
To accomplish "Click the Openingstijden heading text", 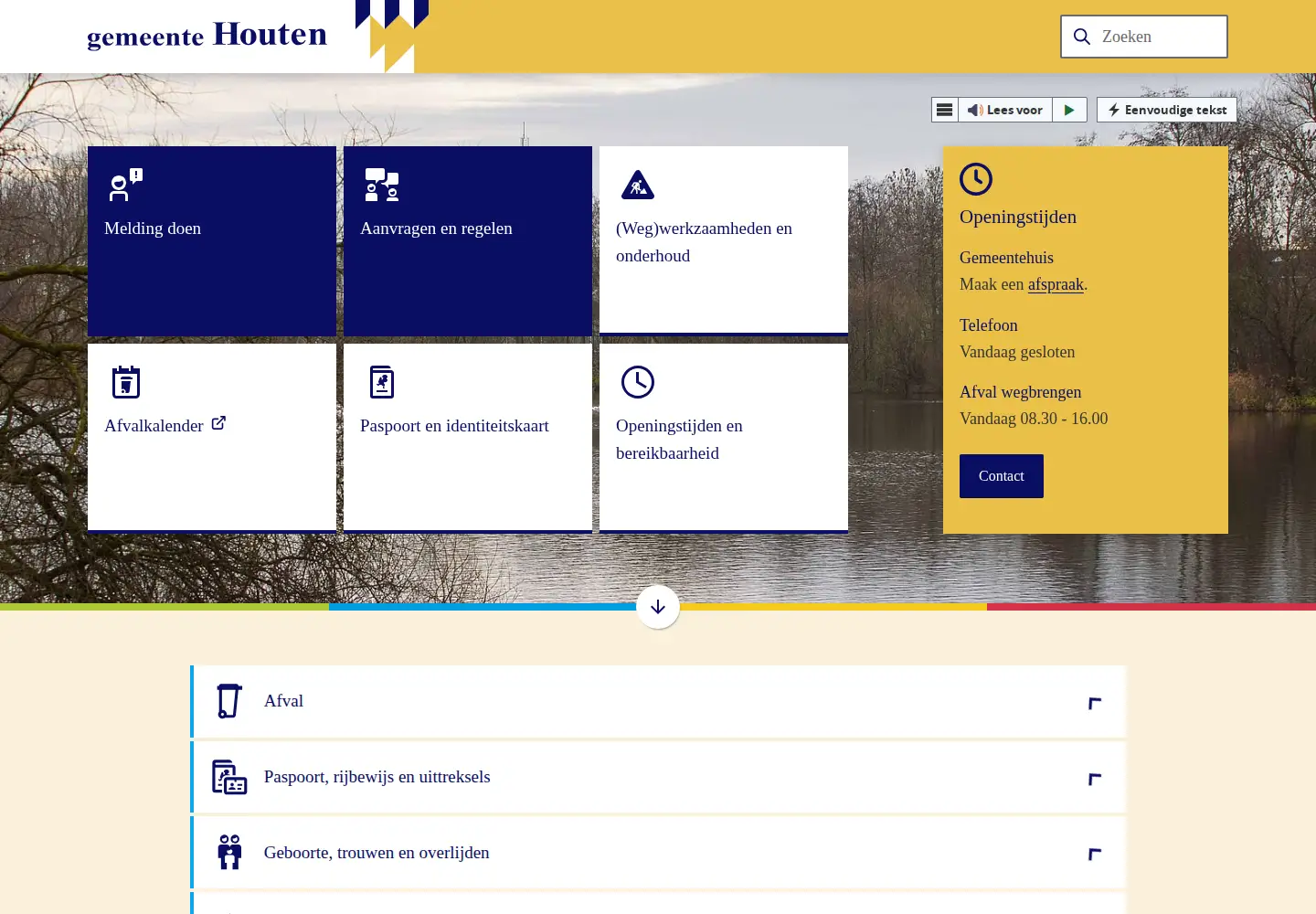I will 1018,217.
